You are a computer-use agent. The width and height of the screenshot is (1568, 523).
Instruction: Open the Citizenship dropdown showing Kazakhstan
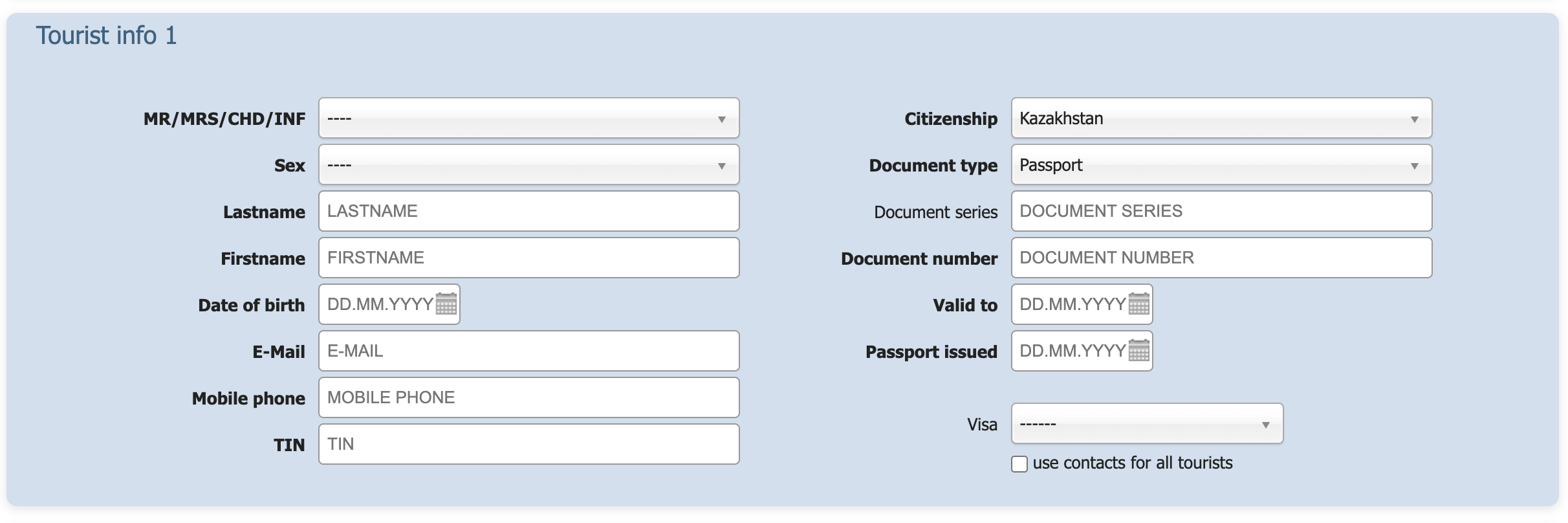click(x=1221, y=118)
